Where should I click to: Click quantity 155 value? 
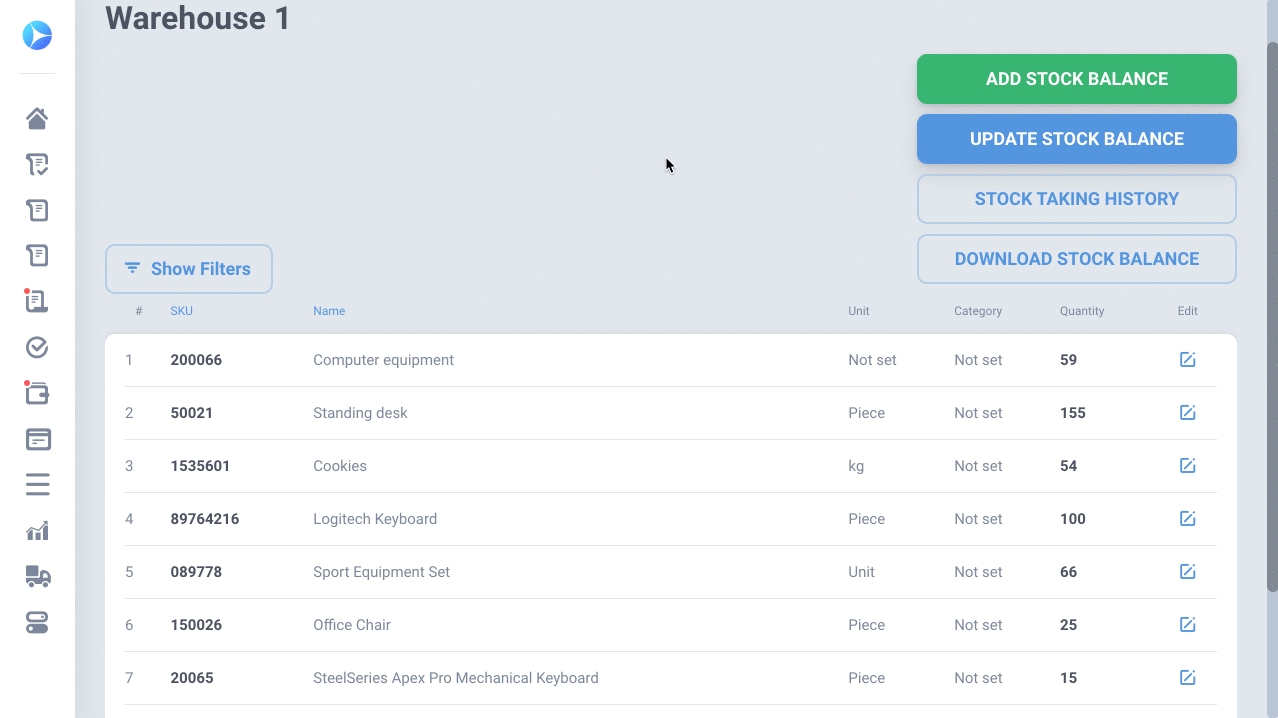pos(1073,413)
